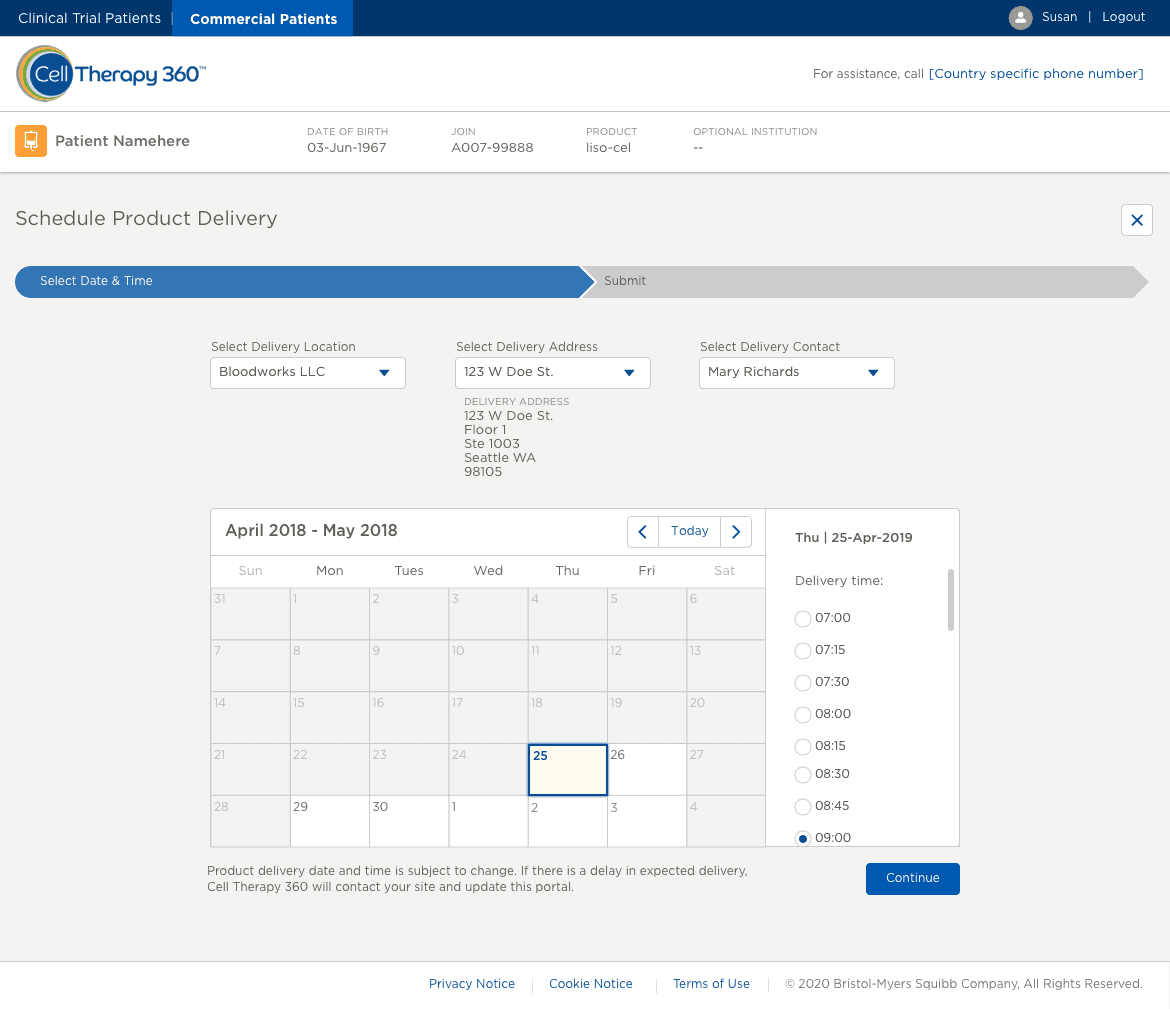Close the Schedule Product Delivery form
1170x1009 pixels.
click(x=1136, y=220)
